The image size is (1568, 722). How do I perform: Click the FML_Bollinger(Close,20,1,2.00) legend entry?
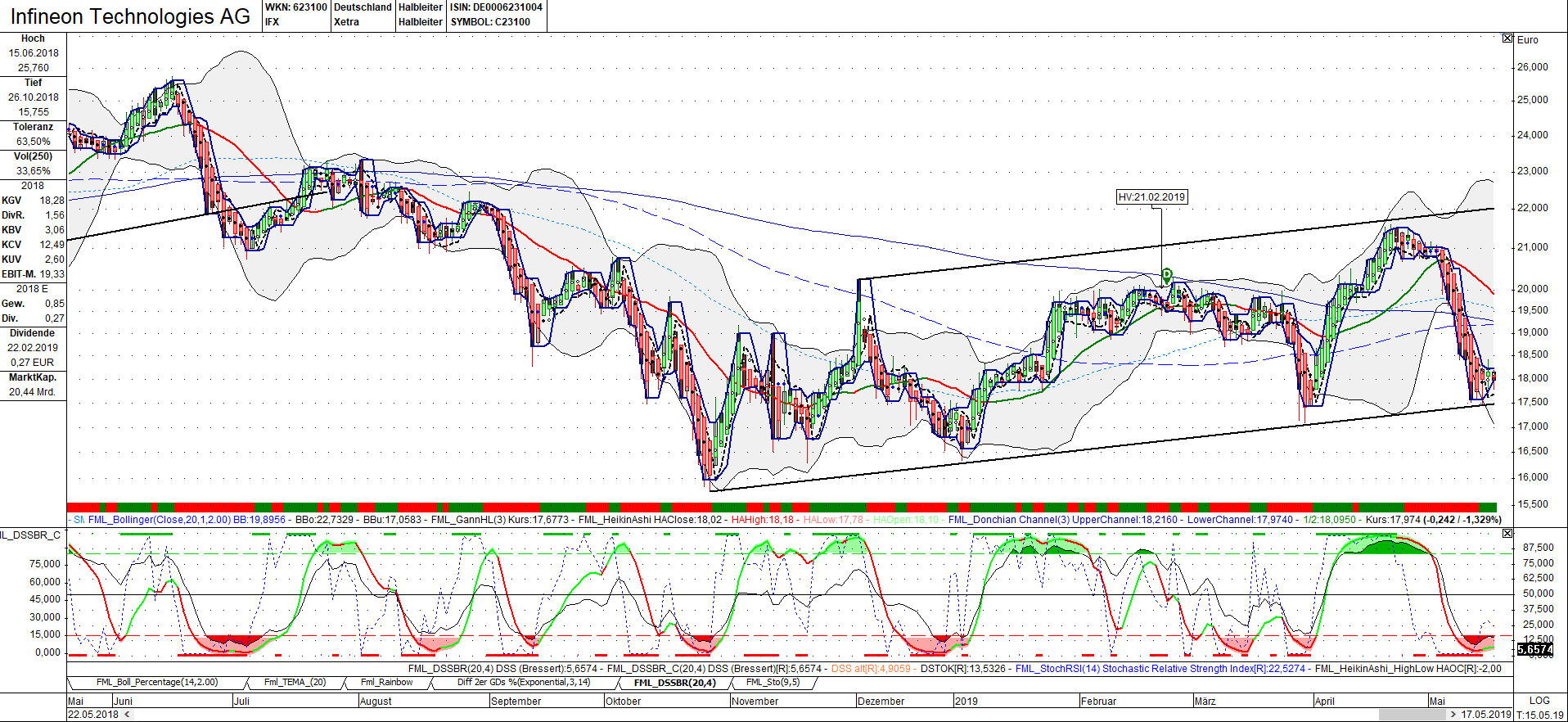160,520
